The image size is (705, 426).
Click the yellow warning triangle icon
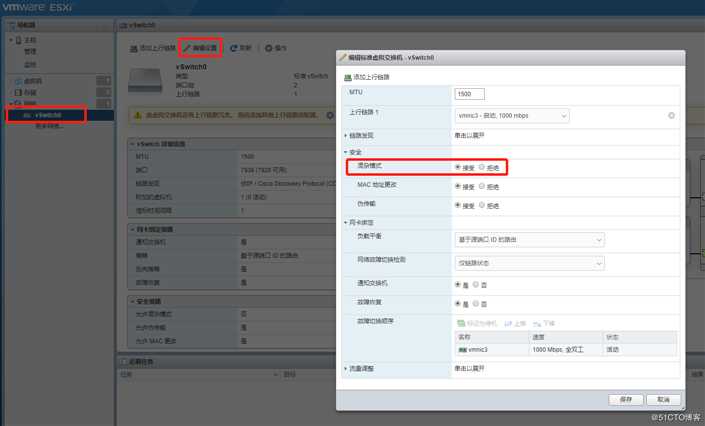(x=138, y=116)
